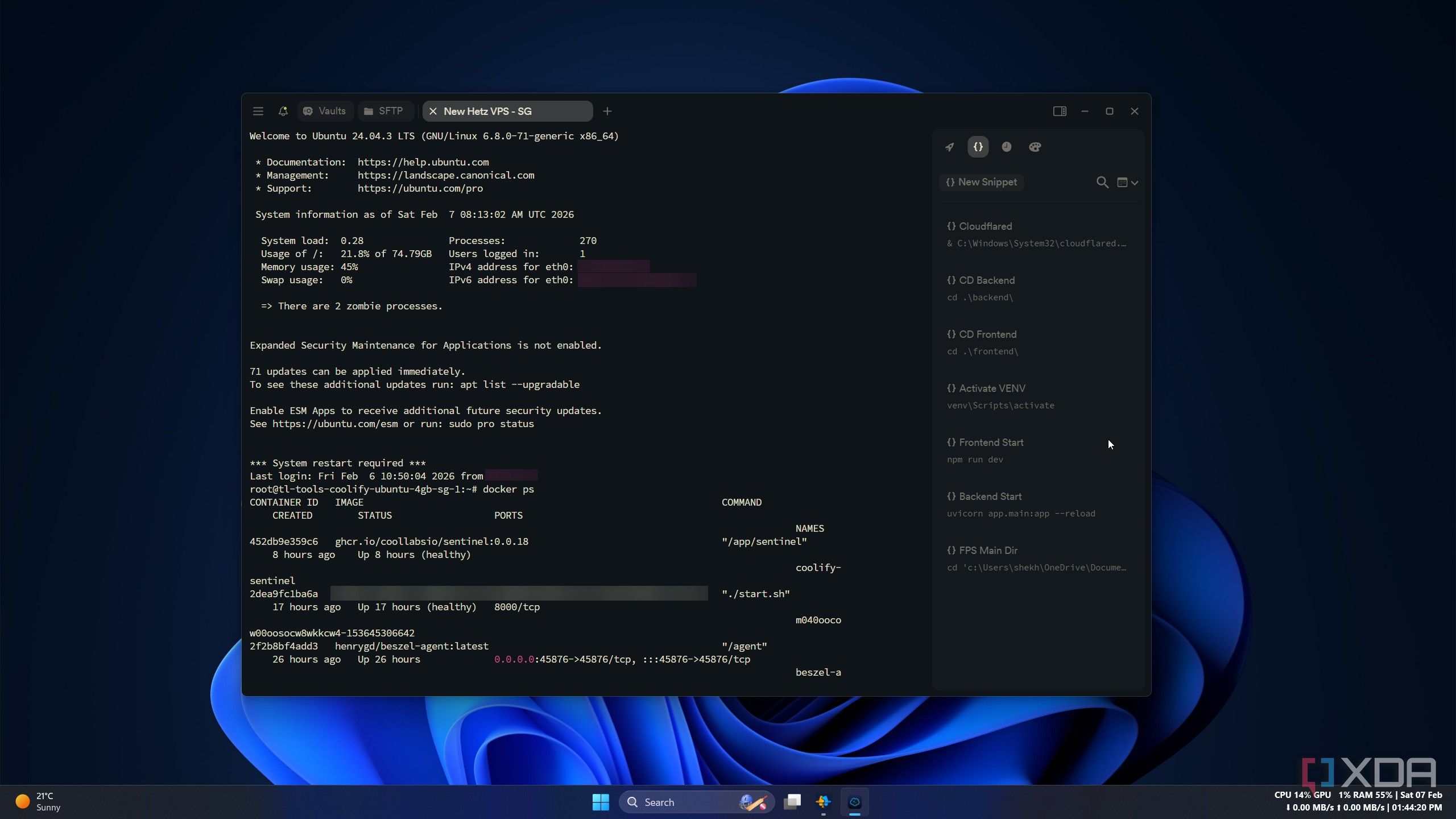The width and height of the screenshot is (1456, 819).
Task: Open the rocket quick-connect panel icon
Action: click(950, 147)
